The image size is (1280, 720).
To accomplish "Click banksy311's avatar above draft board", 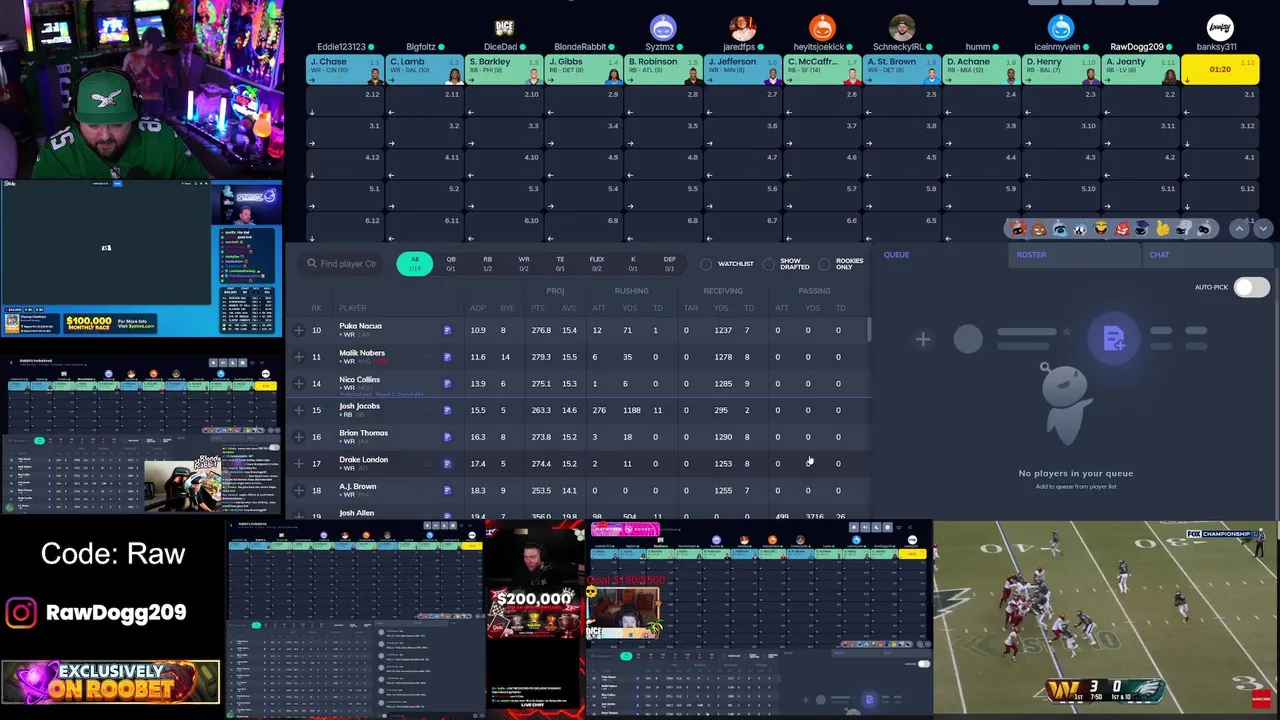I will [x=1220, y=28].
